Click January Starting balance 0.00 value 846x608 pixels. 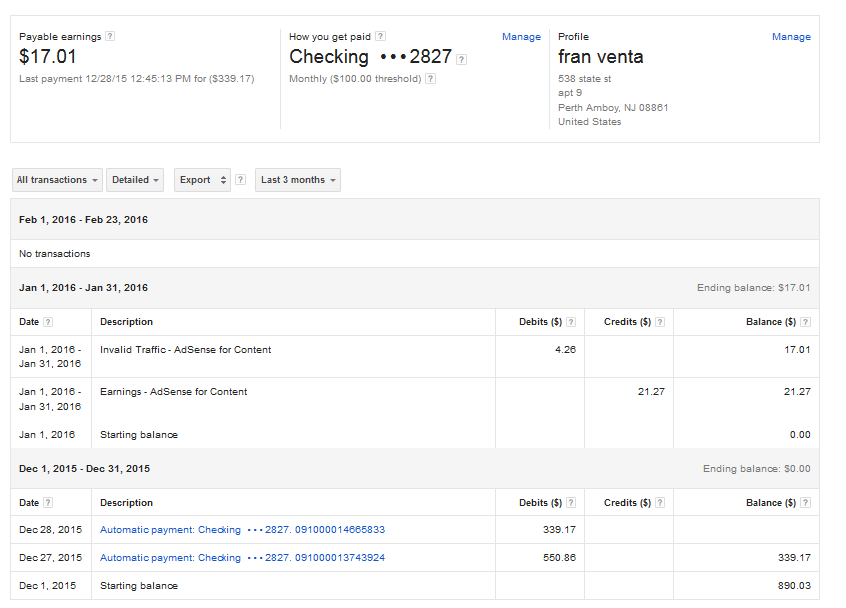pos(800,435)
